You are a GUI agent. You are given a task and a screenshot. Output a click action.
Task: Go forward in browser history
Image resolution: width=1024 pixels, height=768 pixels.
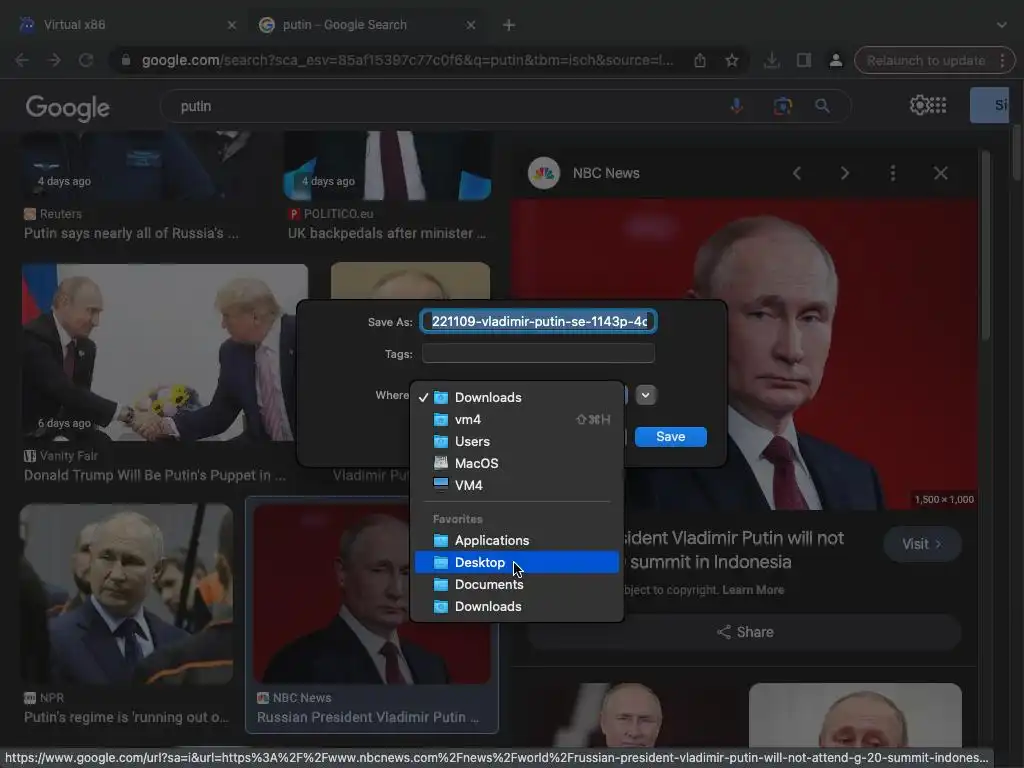54,60
